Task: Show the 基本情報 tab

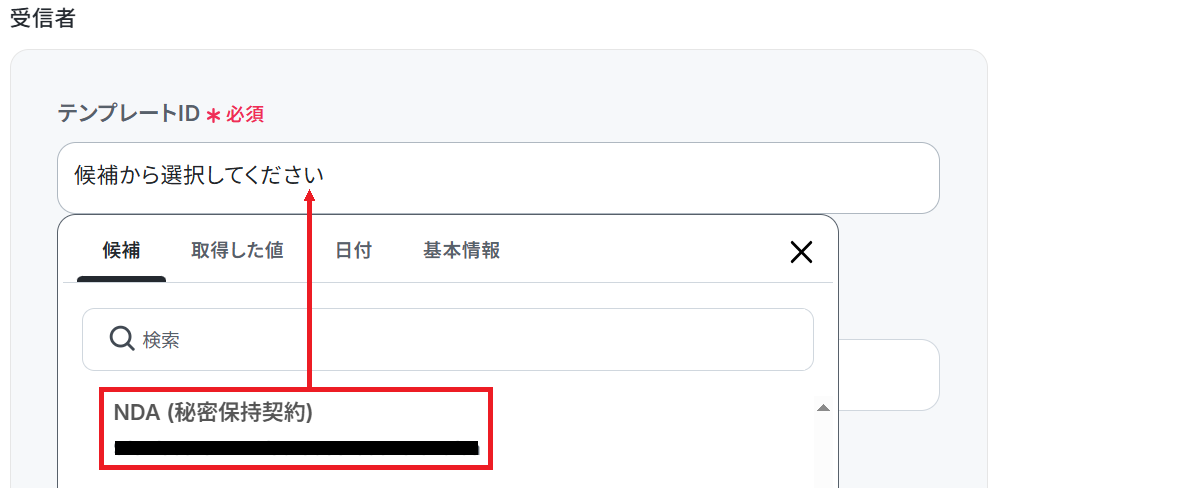Action: (x=461, y=250)
